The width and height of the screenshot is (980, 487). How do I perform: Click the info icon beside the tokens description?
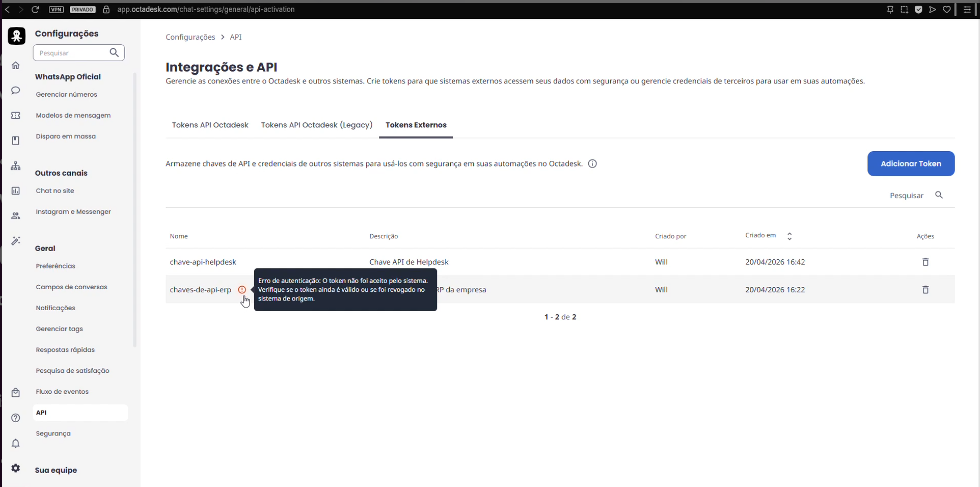tap(592, 164)
